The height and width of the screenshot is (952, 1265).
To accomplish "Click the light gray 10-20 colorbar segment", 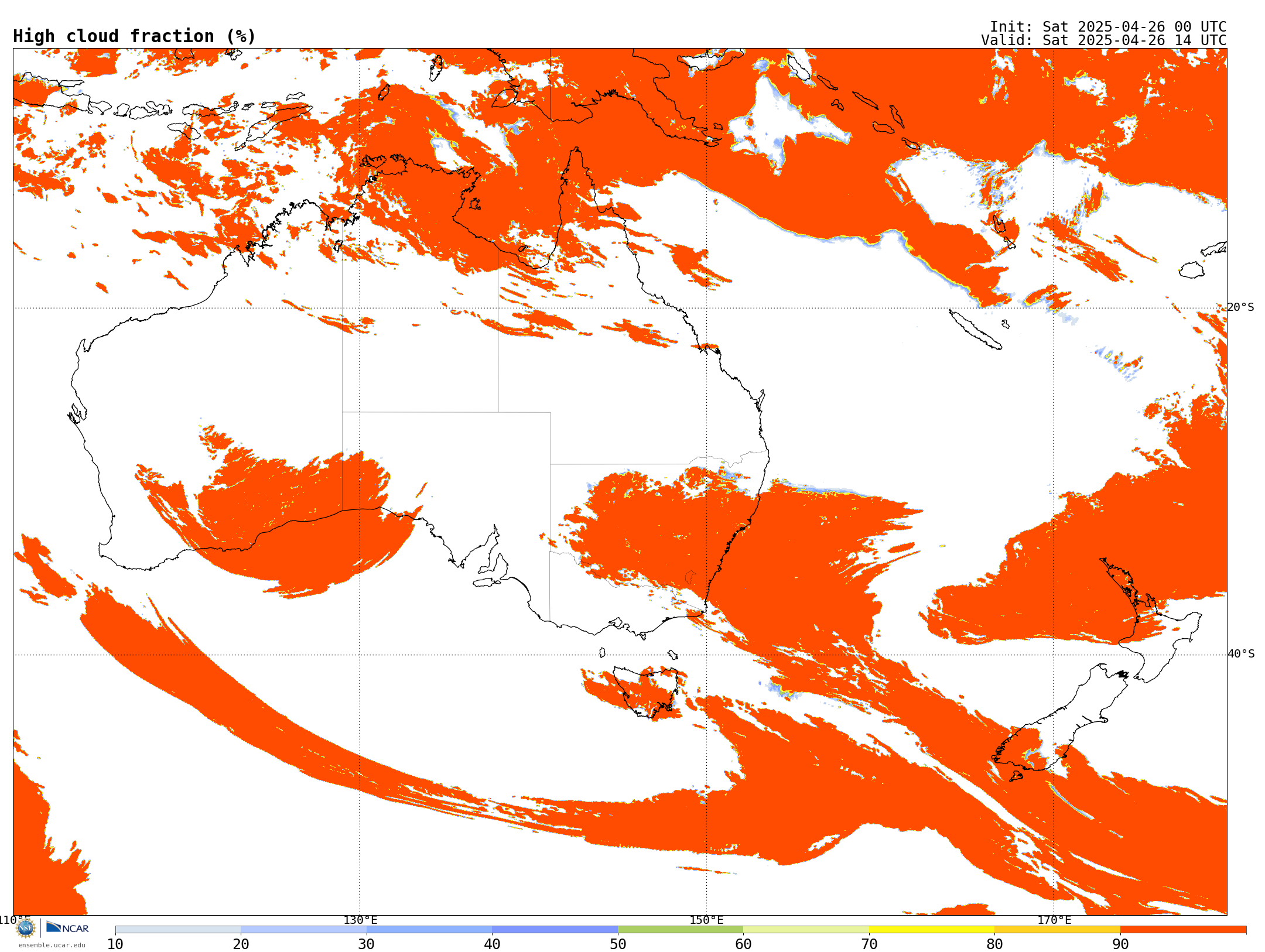I will pyautogui.click(x=178, y=930).
